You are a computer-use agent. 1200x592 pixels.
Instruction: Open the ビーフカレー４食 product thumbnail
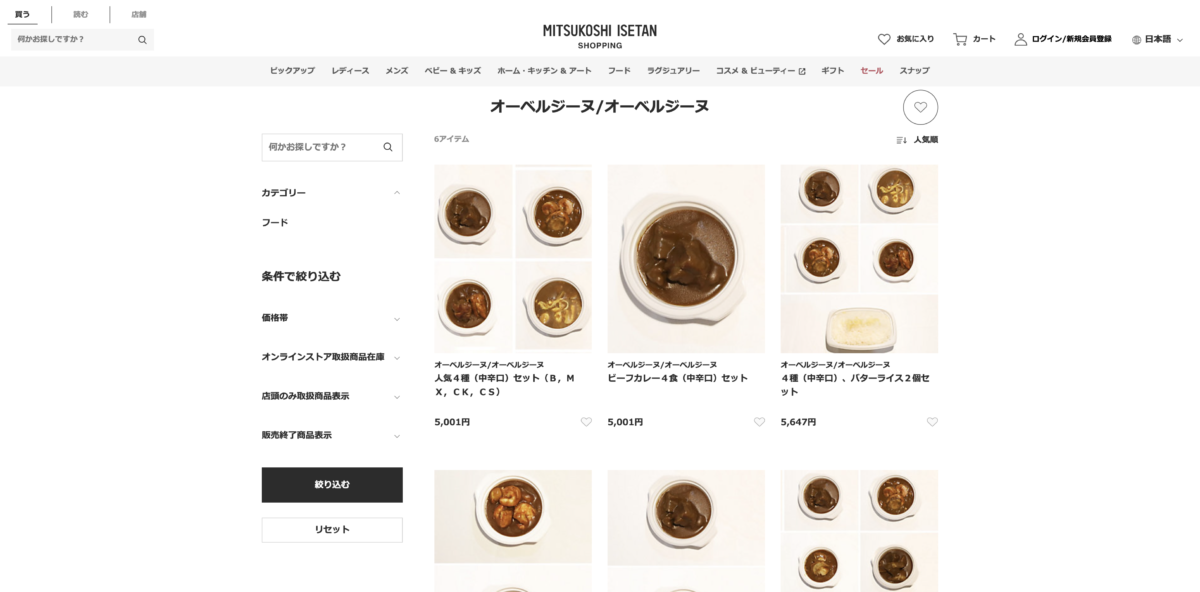tap(686, 259)
